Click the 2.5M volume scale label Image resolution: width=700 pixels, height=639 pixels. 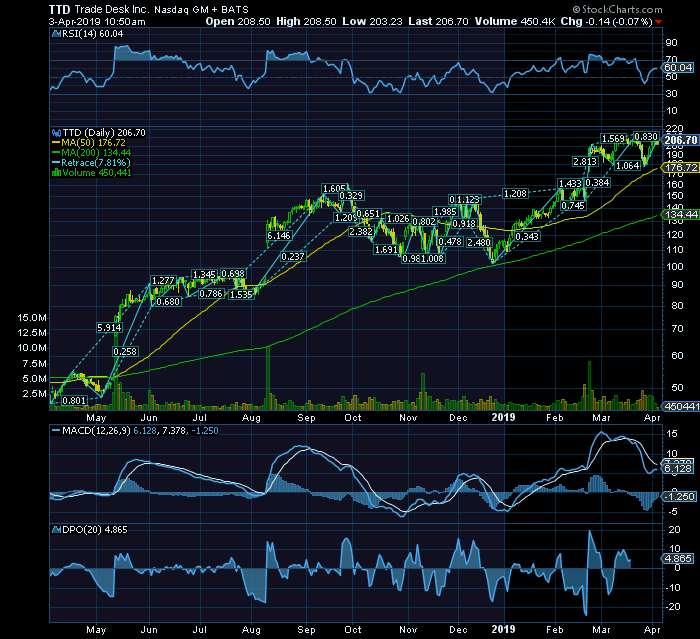click(x=35, y=394)
